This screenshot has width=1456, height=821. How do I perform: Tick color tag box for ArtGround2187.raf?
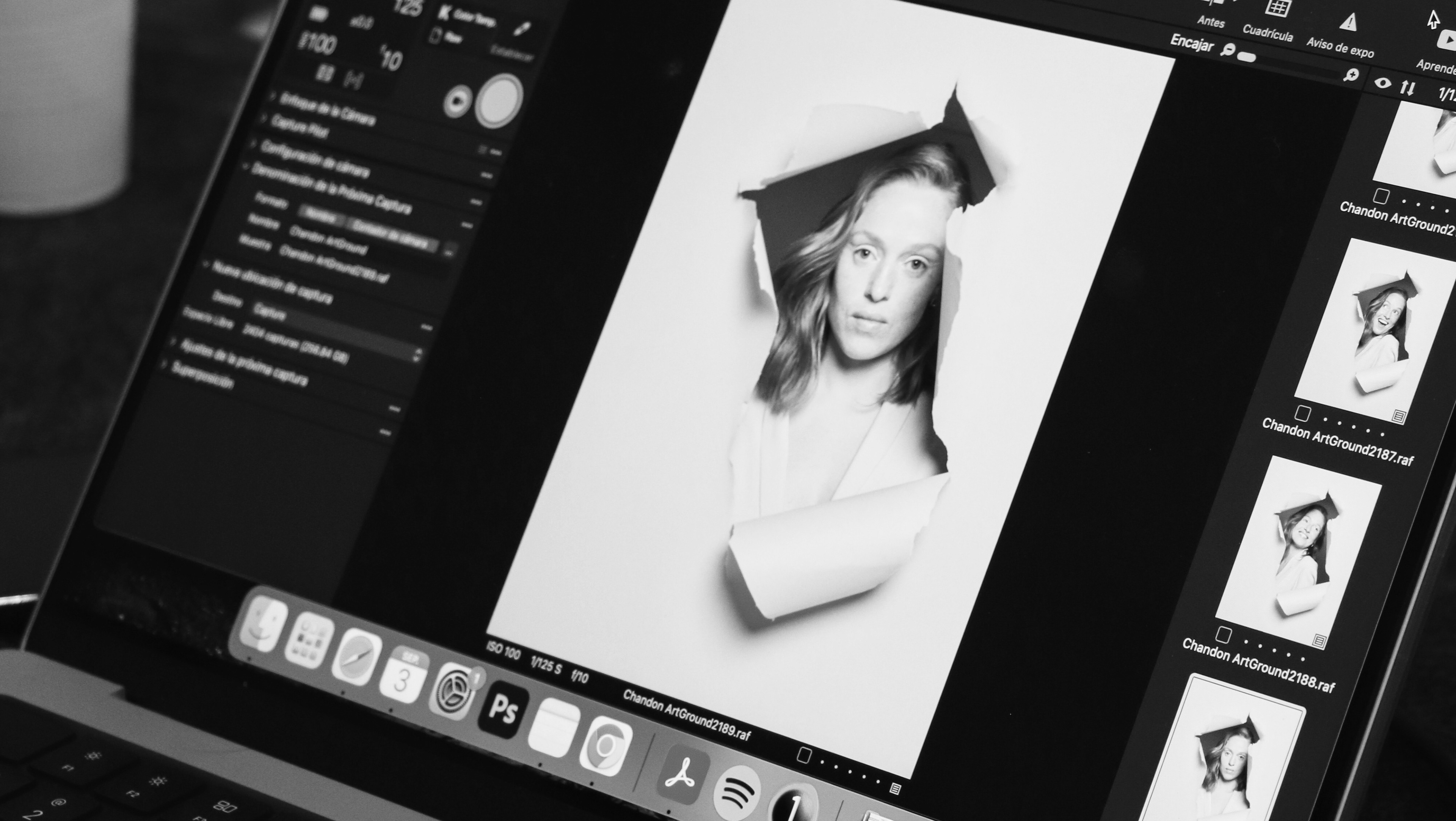[x=1302, y=413]
